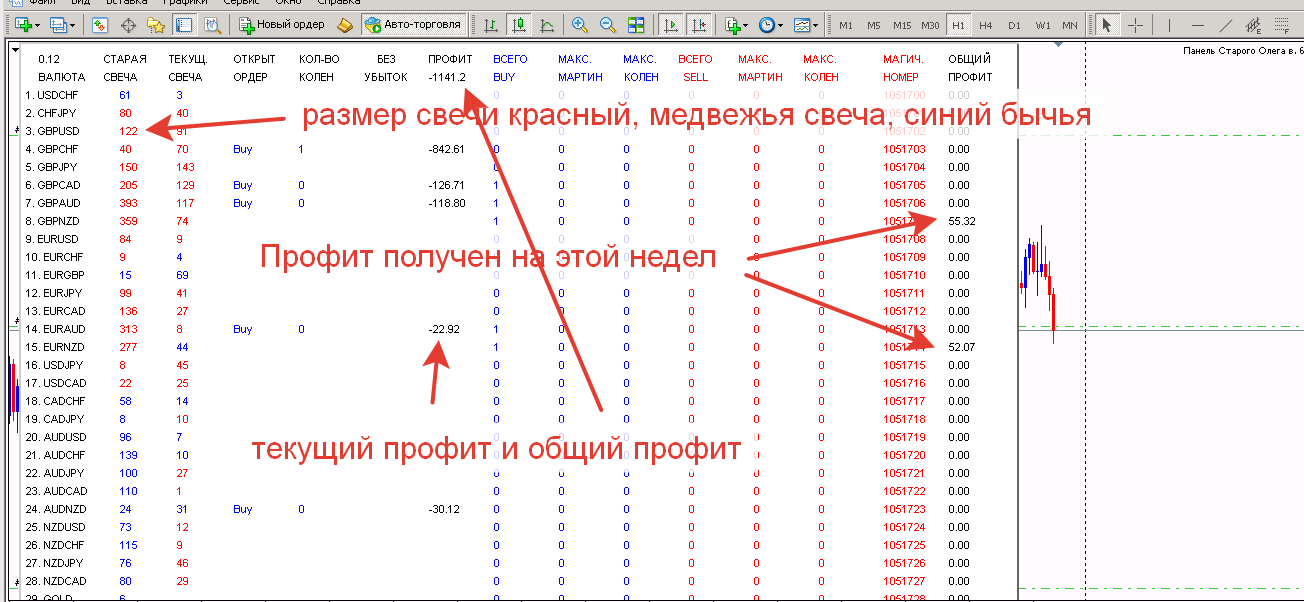Click the GBPCAD profit -126.71
The image size is (1304, 602).
446,185
